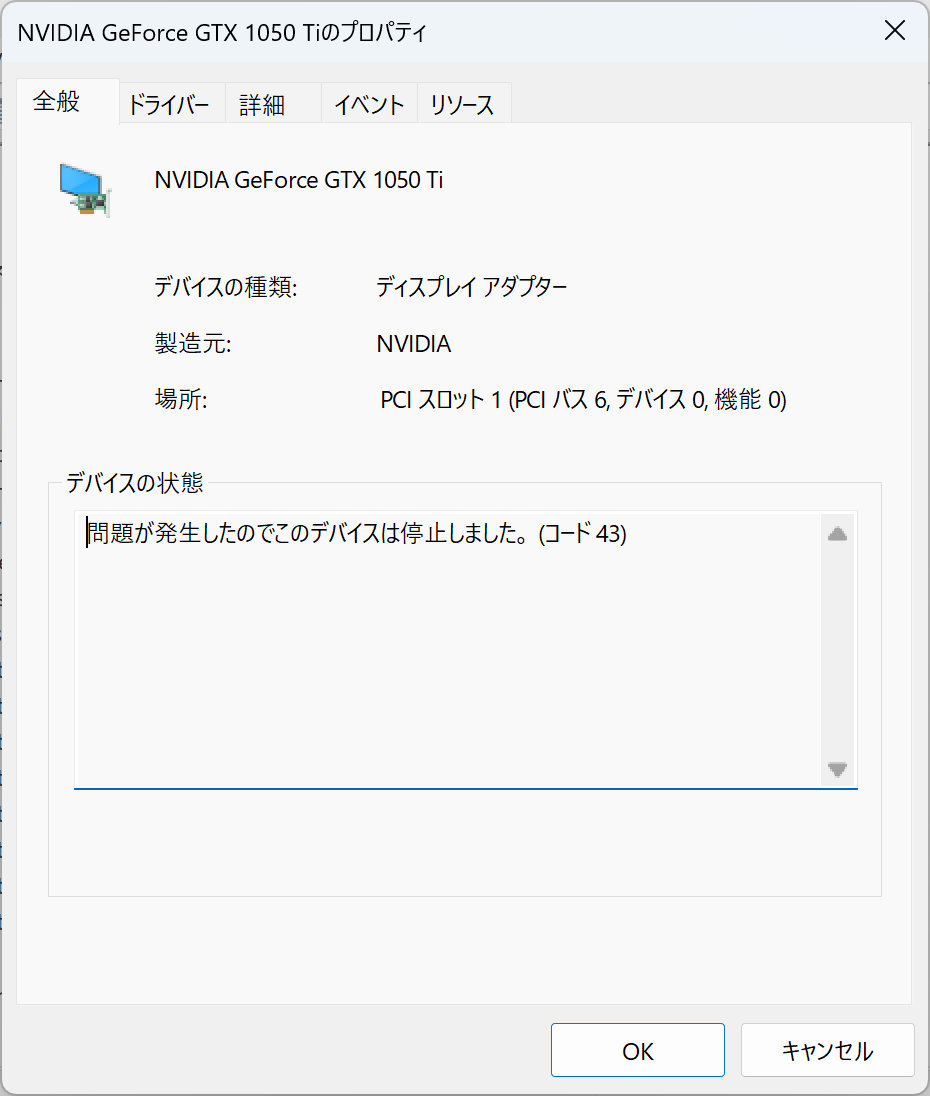The width and height of the screenshot is (930, 1096).
Task: Close the properties dialog with X
Action: (x=894, y=31)
